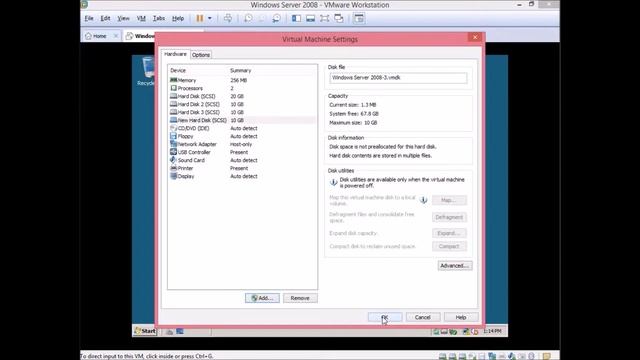Select the CD/DVD (IDE) device icon
The image size is (640, 360).
[x=173, y=128]
